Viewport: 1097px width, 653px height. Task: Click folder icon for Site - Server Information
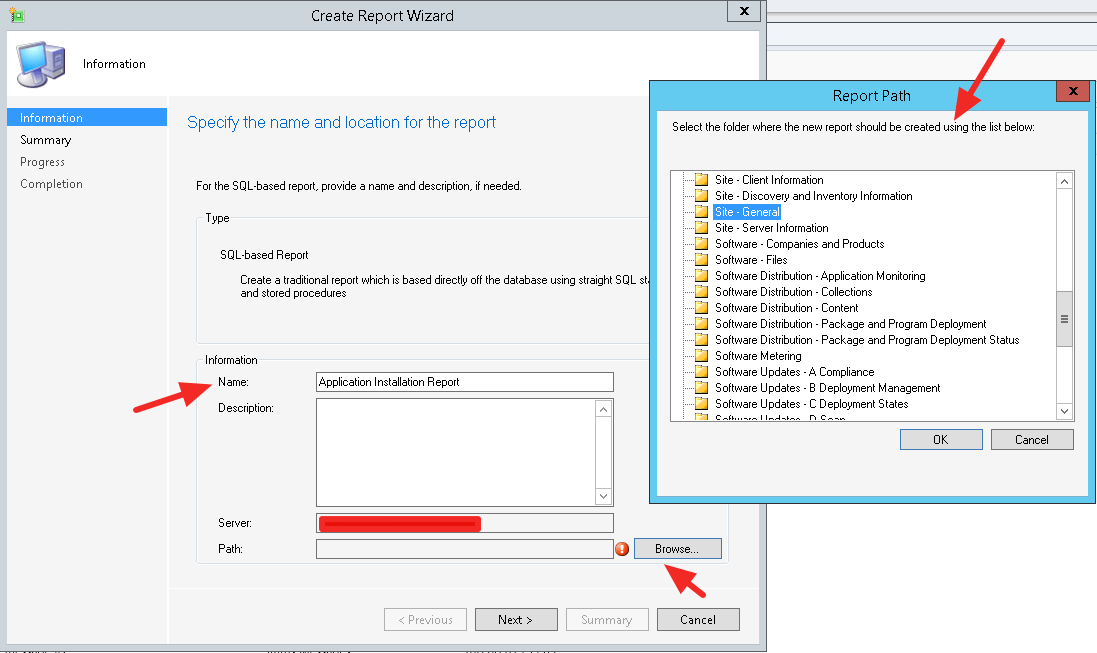point(701,228)
